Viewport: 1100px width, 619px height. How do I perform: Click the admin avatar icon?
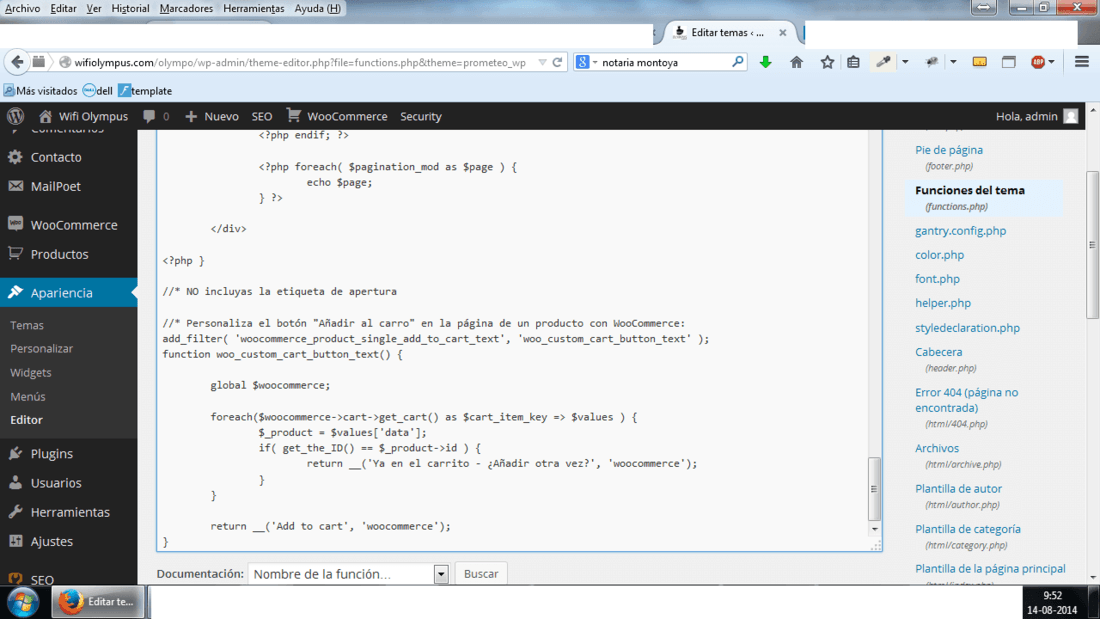[1071, 116]
